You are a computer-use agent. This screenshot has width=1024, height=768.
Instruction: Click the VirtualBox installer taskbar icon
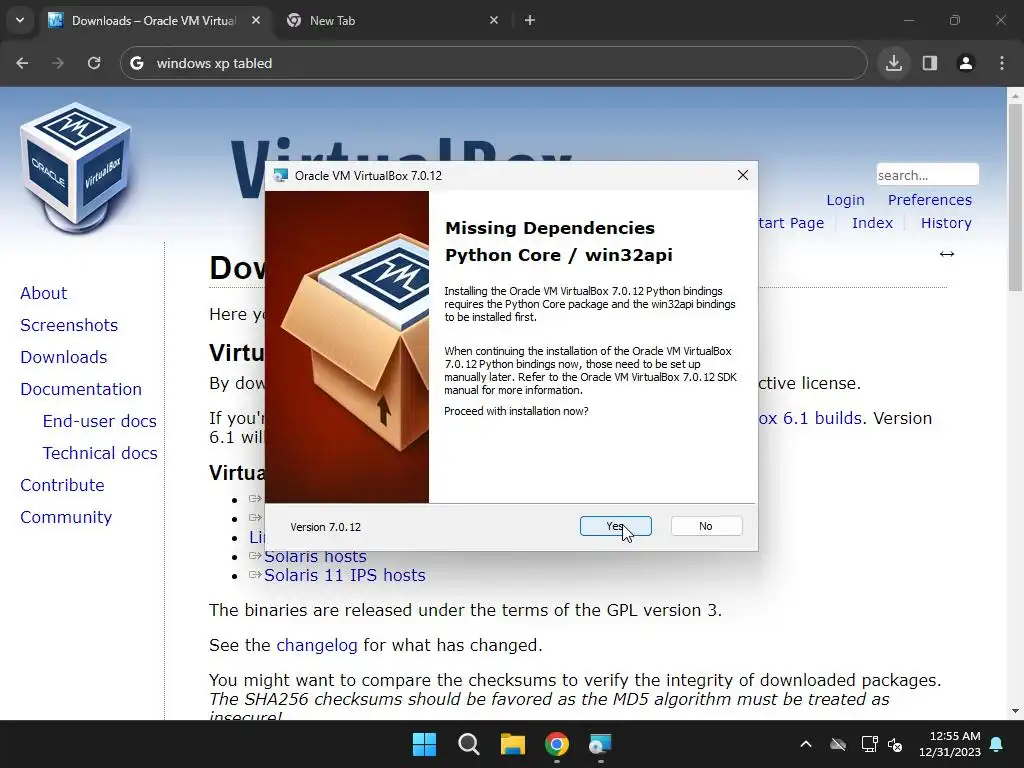pos(600,744)
